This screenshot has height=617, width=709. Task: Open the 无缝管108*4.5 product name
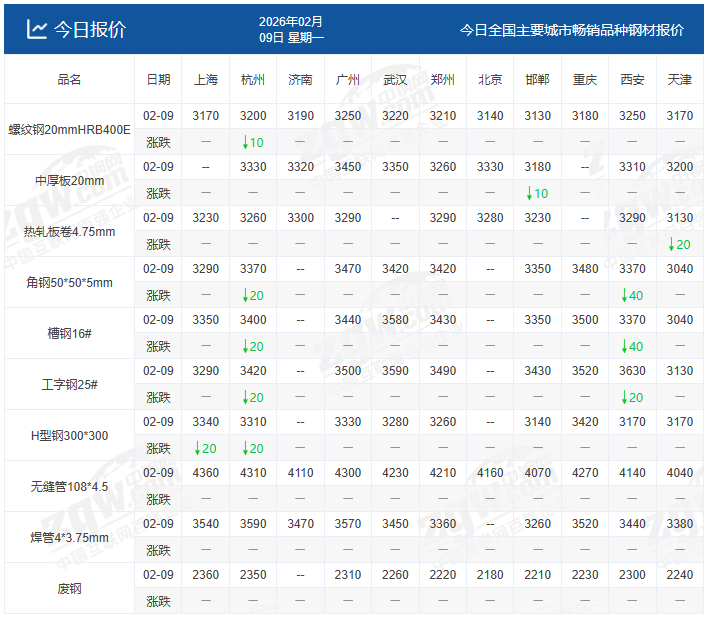click(70, 486)
